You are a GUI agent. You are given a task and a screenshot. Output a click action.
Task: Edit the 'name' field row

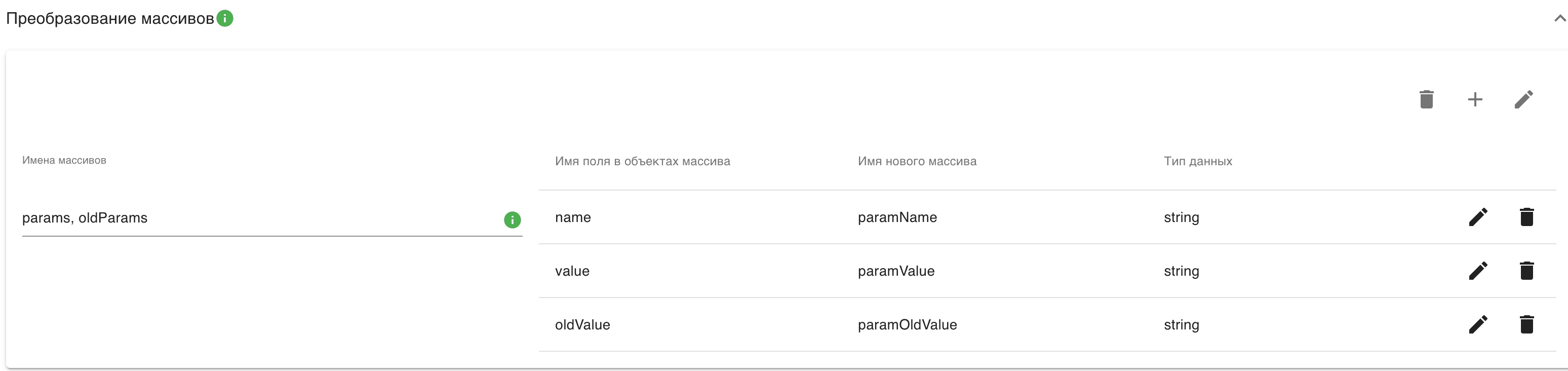coord(1478,217)
